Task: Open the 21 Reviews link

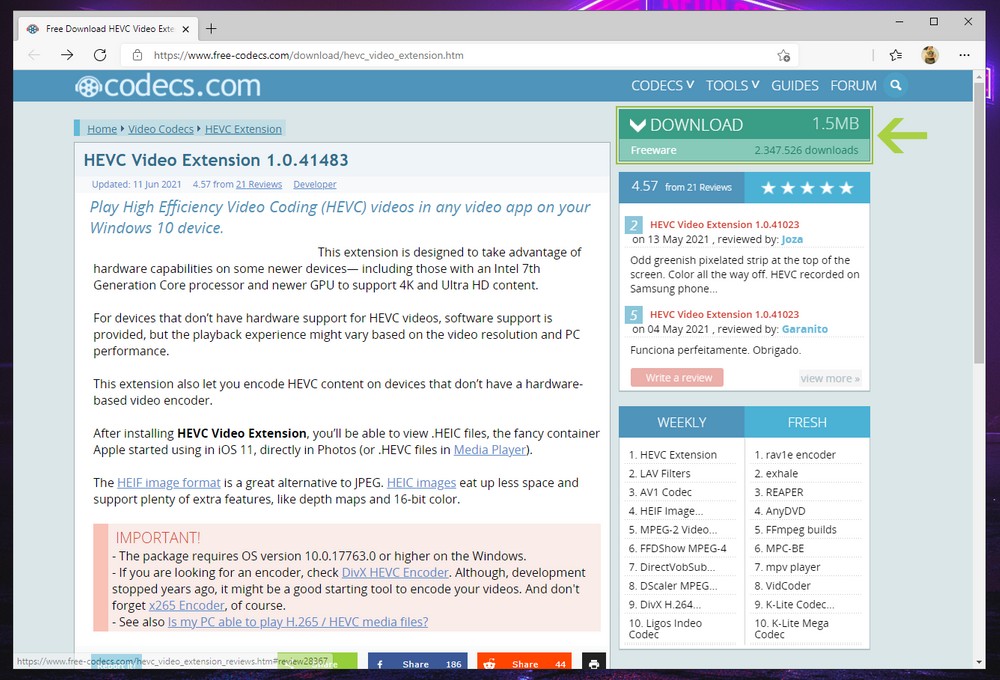Action: [259, 184]
